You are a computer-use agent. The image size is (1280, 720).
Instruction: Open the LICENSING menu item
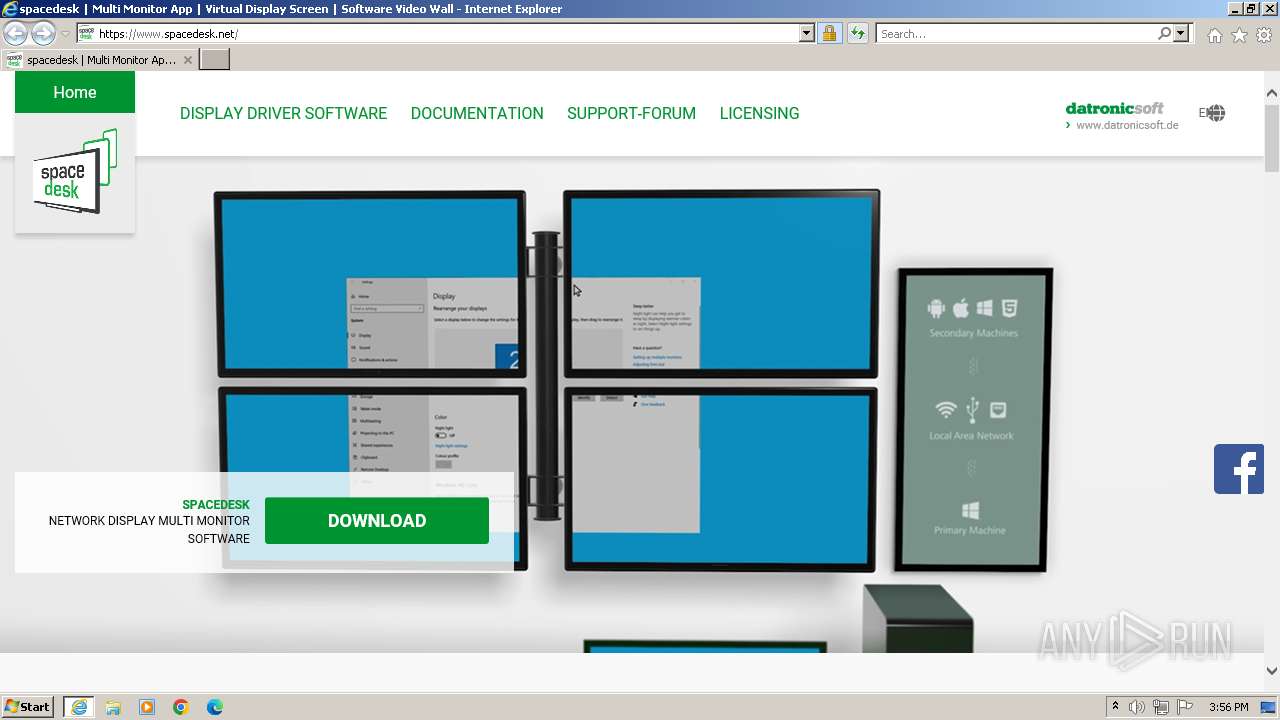pos(759,113)
